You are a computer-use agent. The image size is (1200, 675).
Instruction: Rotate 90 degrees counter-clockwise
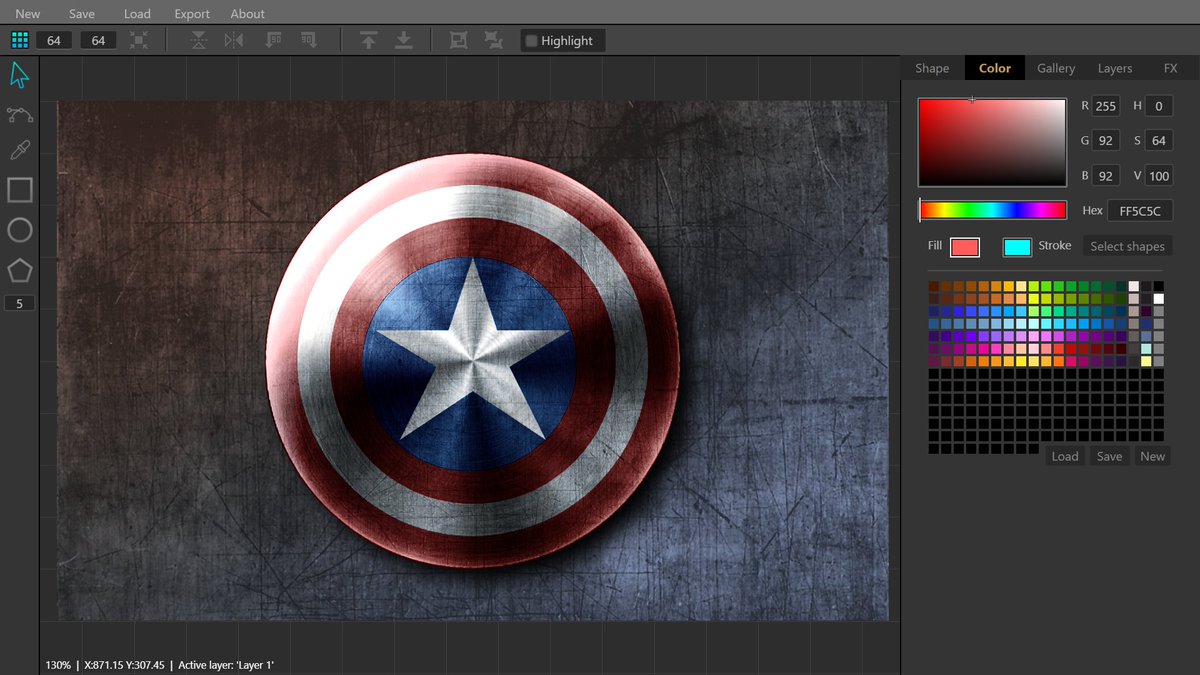pos(274,40)
